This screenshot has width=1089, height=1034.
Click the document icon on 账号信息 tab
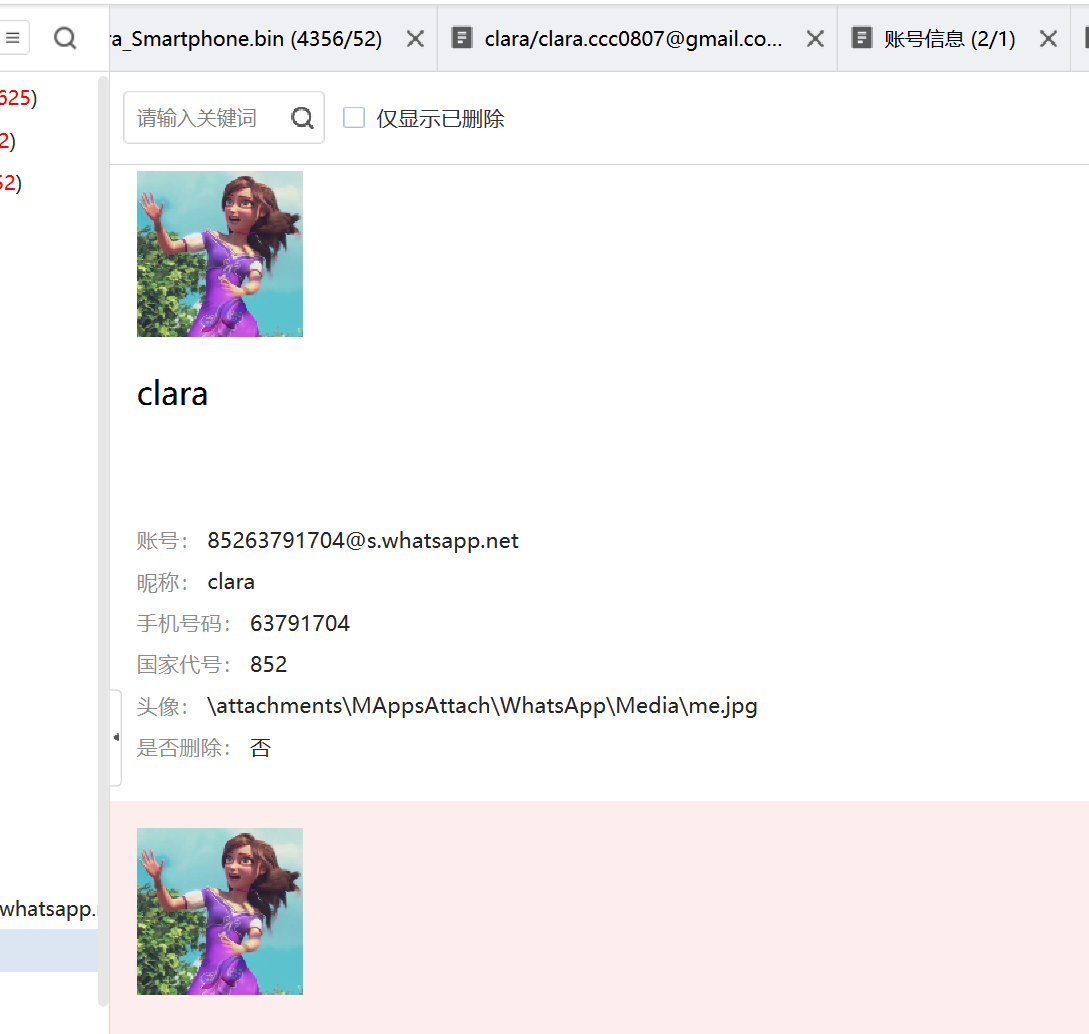pos(861,37)
